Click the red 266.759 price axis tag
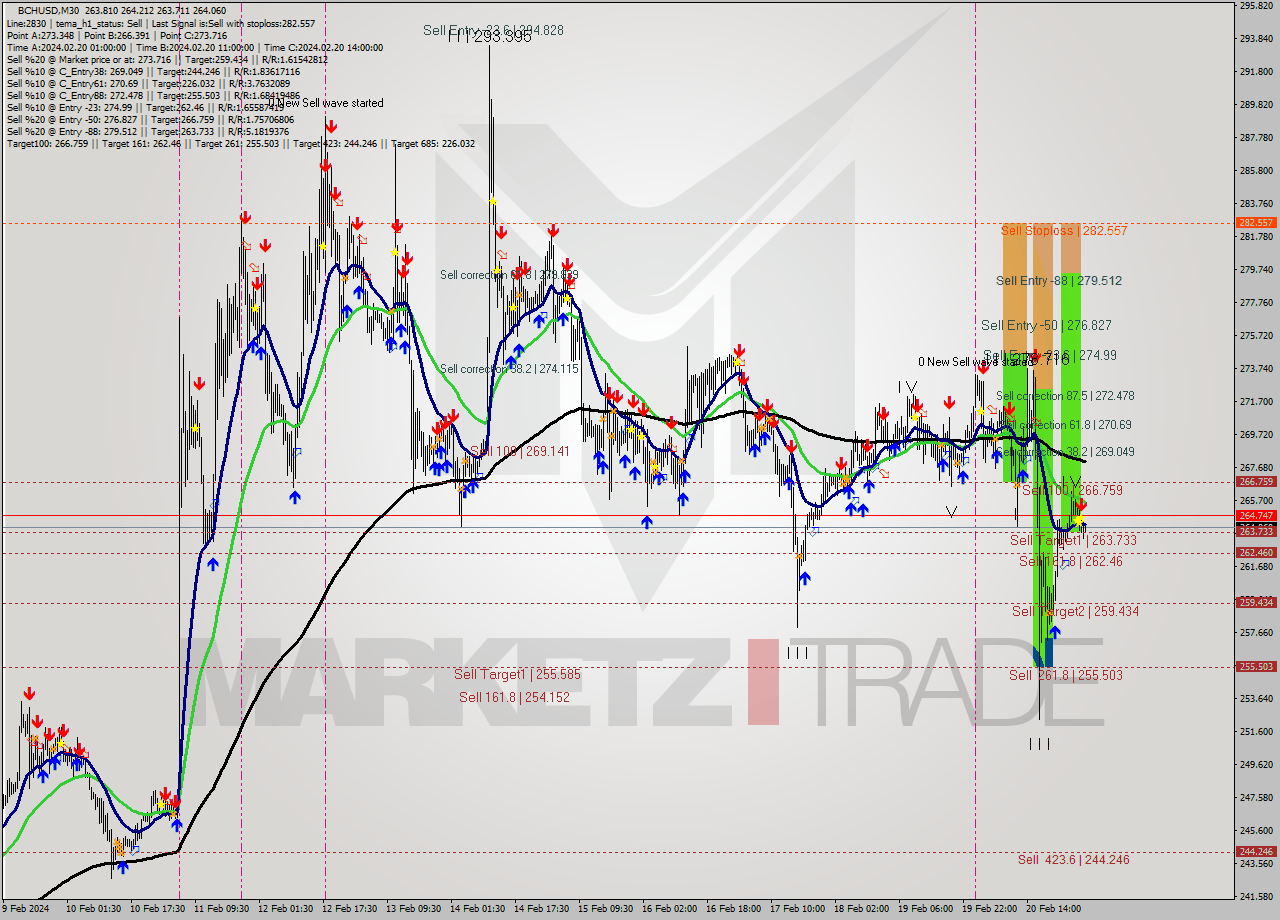The height and width of the screenshot is (920, 1280). coord(1256,481)
